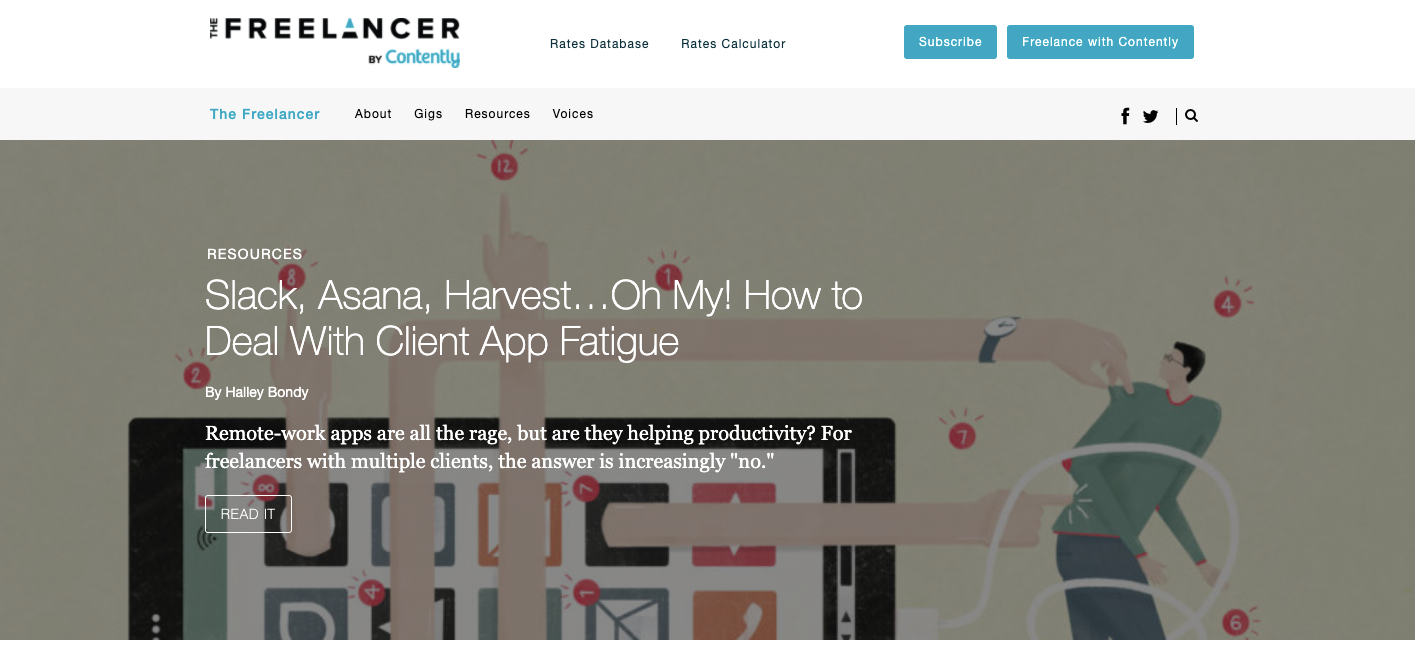Click the RESOURCES category label on hero
This screenshot has height=647, width=1415.
click(254, 254)
